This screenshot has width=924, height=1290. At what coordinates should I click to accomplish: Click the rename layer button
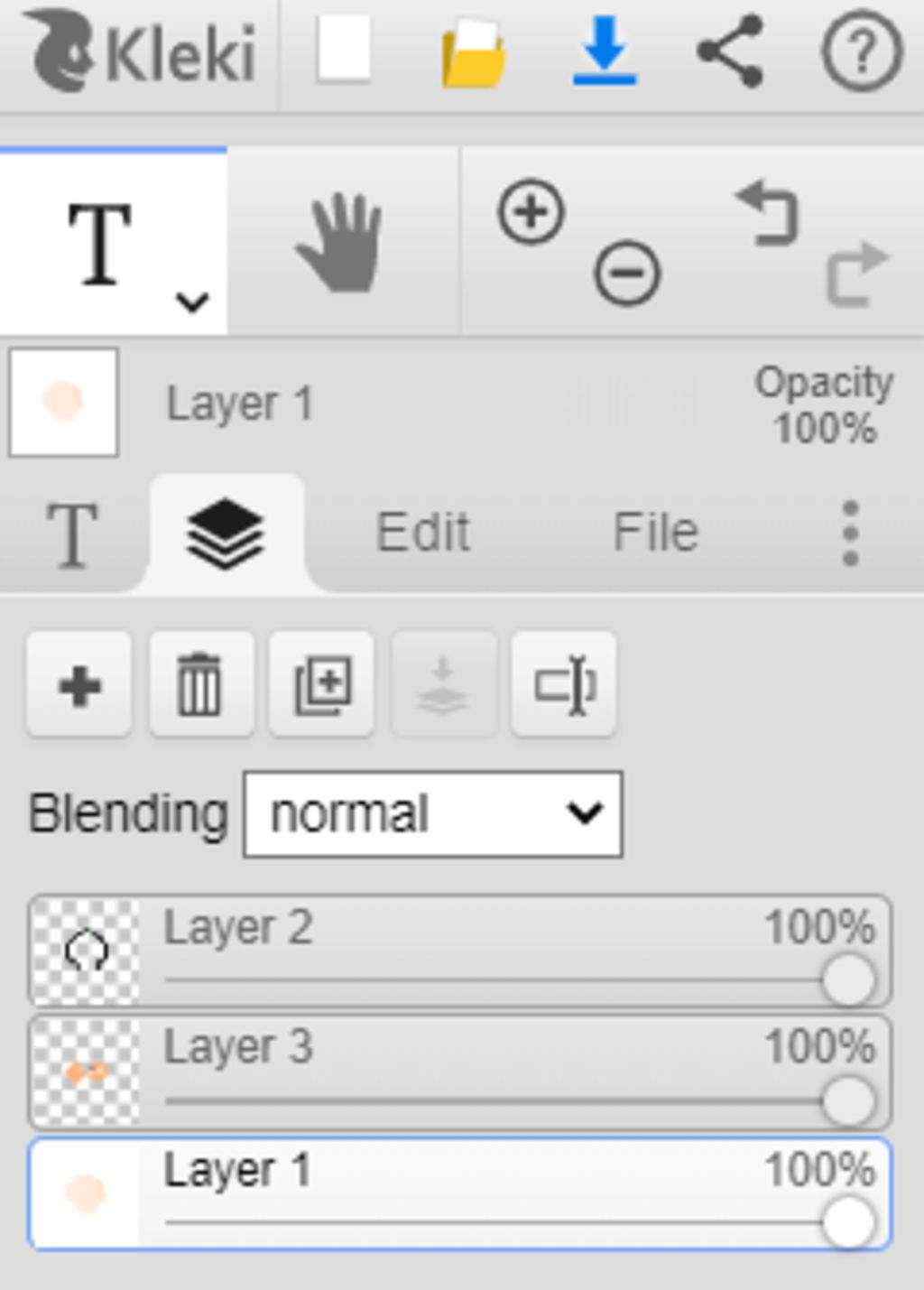[x=564, y=685]
